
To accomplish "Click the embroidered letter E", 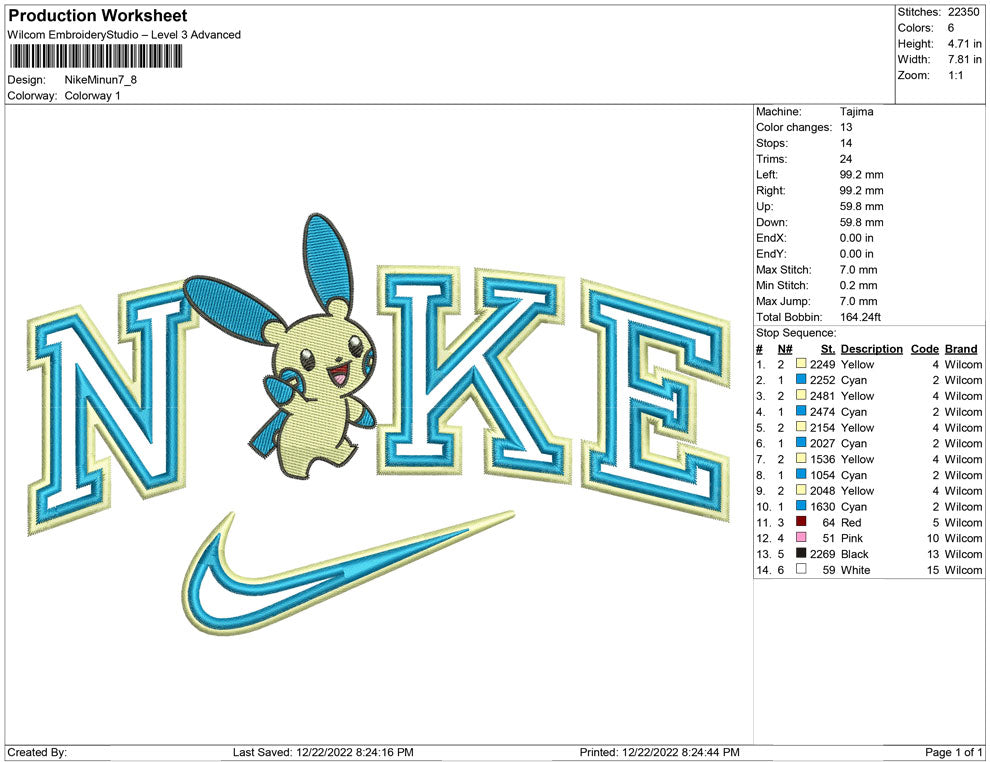I will [x=655, y=398].
